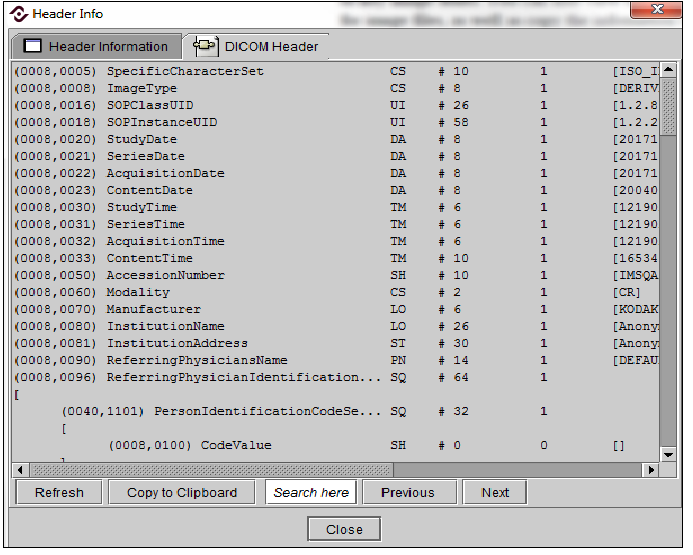This screenshot has width=693, height=555.
Task: Click the Refresh button
Action: (x=59, y=492)
